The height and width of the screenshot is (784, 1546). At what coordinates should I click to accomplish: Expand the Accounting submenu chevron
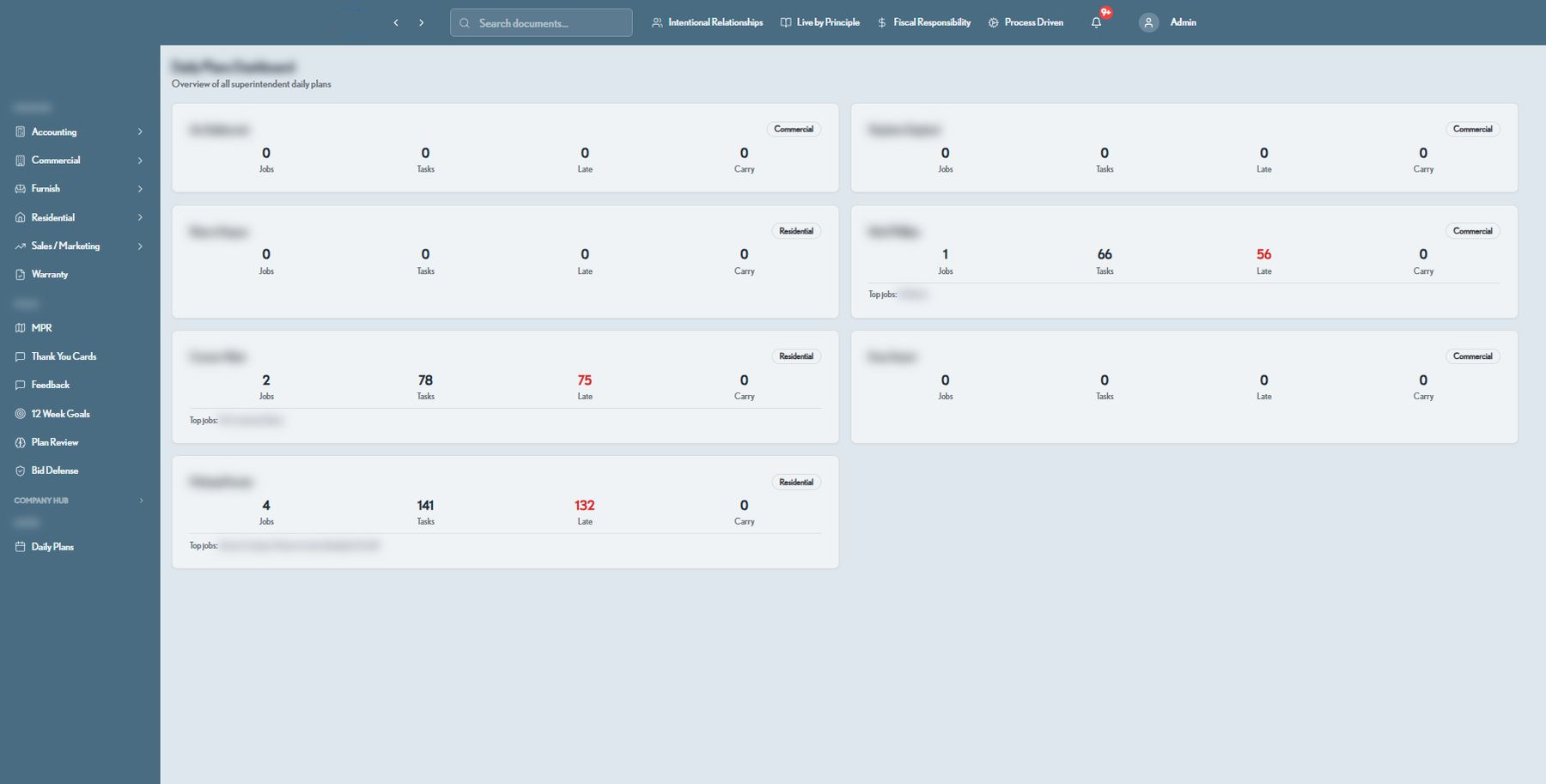[140, 132]
